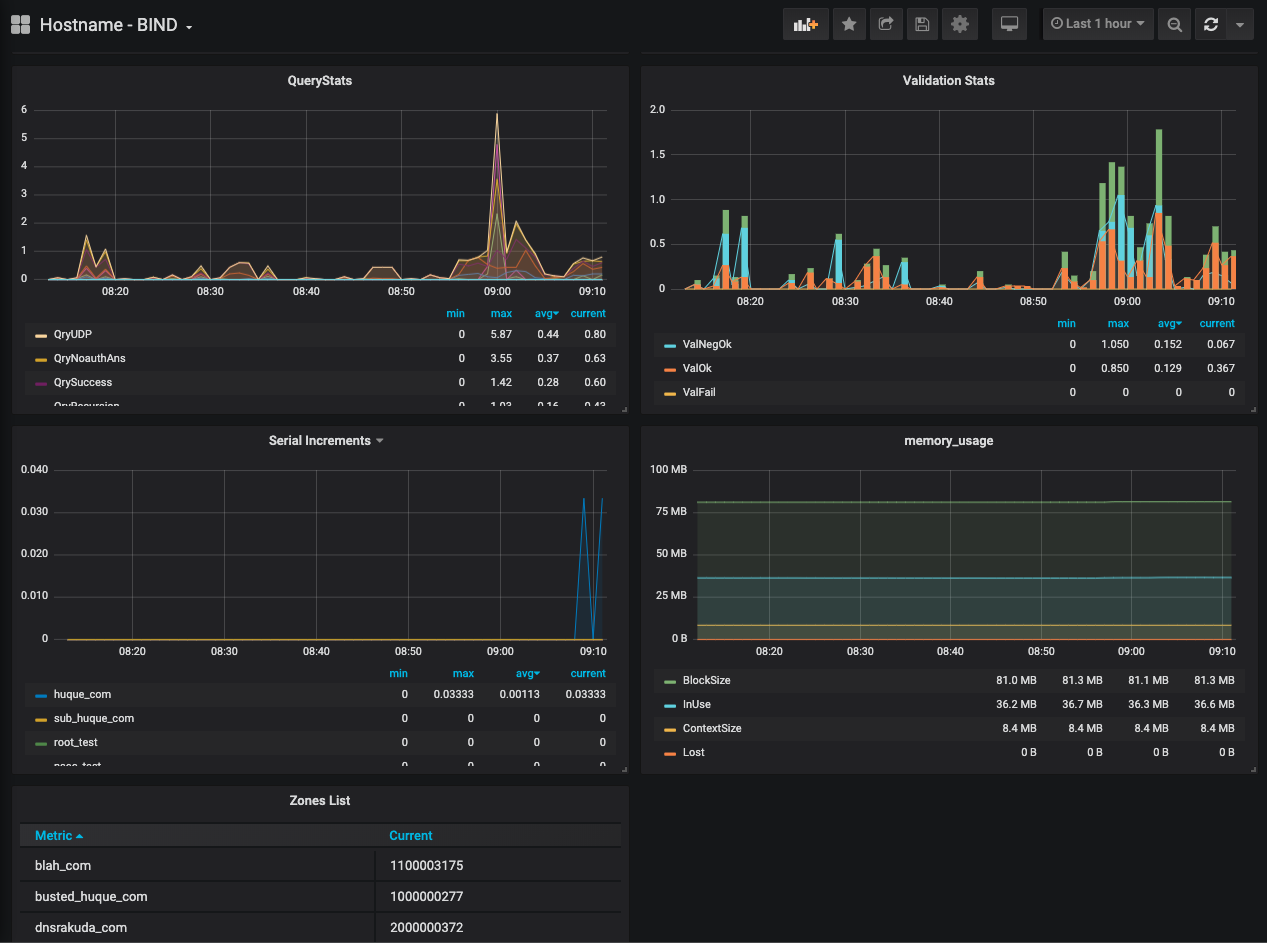Toggle the ValOk series in legend
Viewport: 1267px width, 943px height.
coord(697,368)
